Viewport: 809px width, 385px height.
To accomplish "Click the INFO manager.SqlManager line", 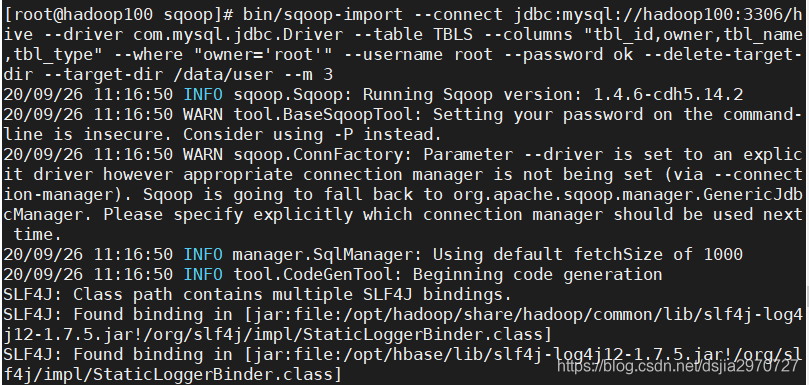I will (x=373, y=254).
